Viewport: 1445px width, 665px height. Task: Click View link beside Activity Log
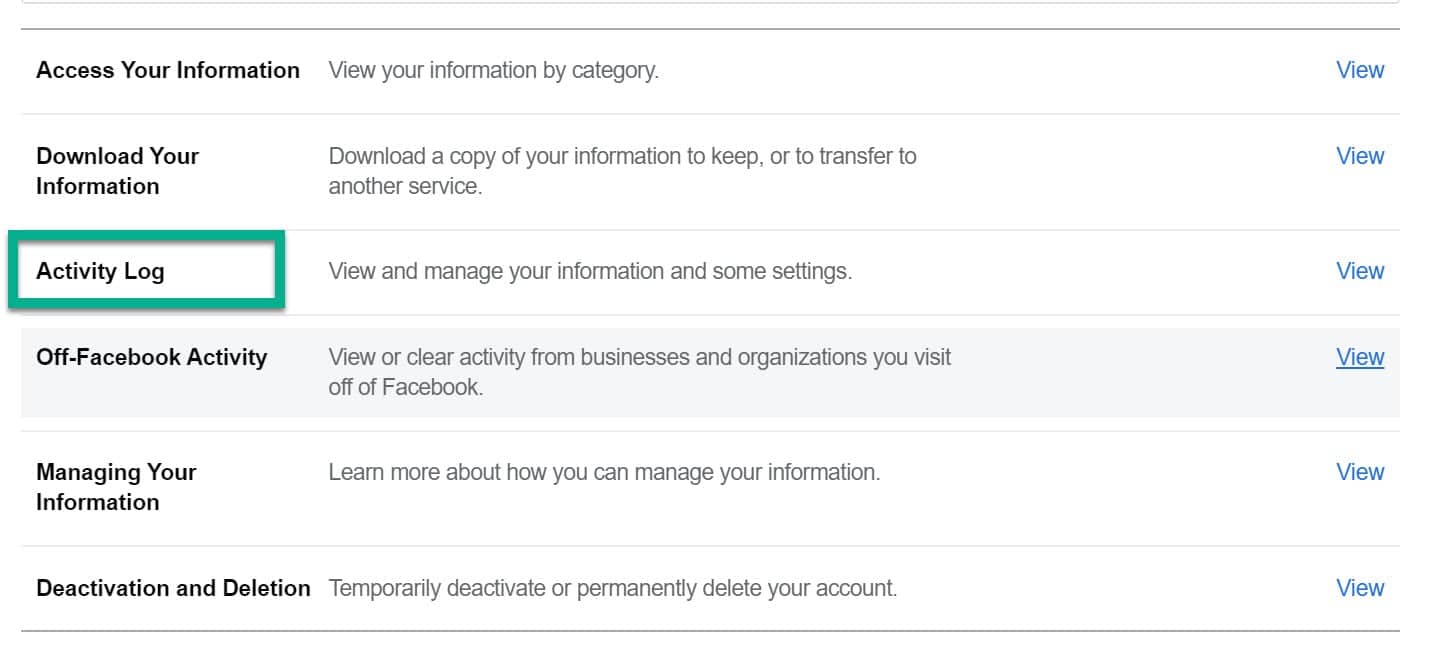click(x=1360, y=271)
